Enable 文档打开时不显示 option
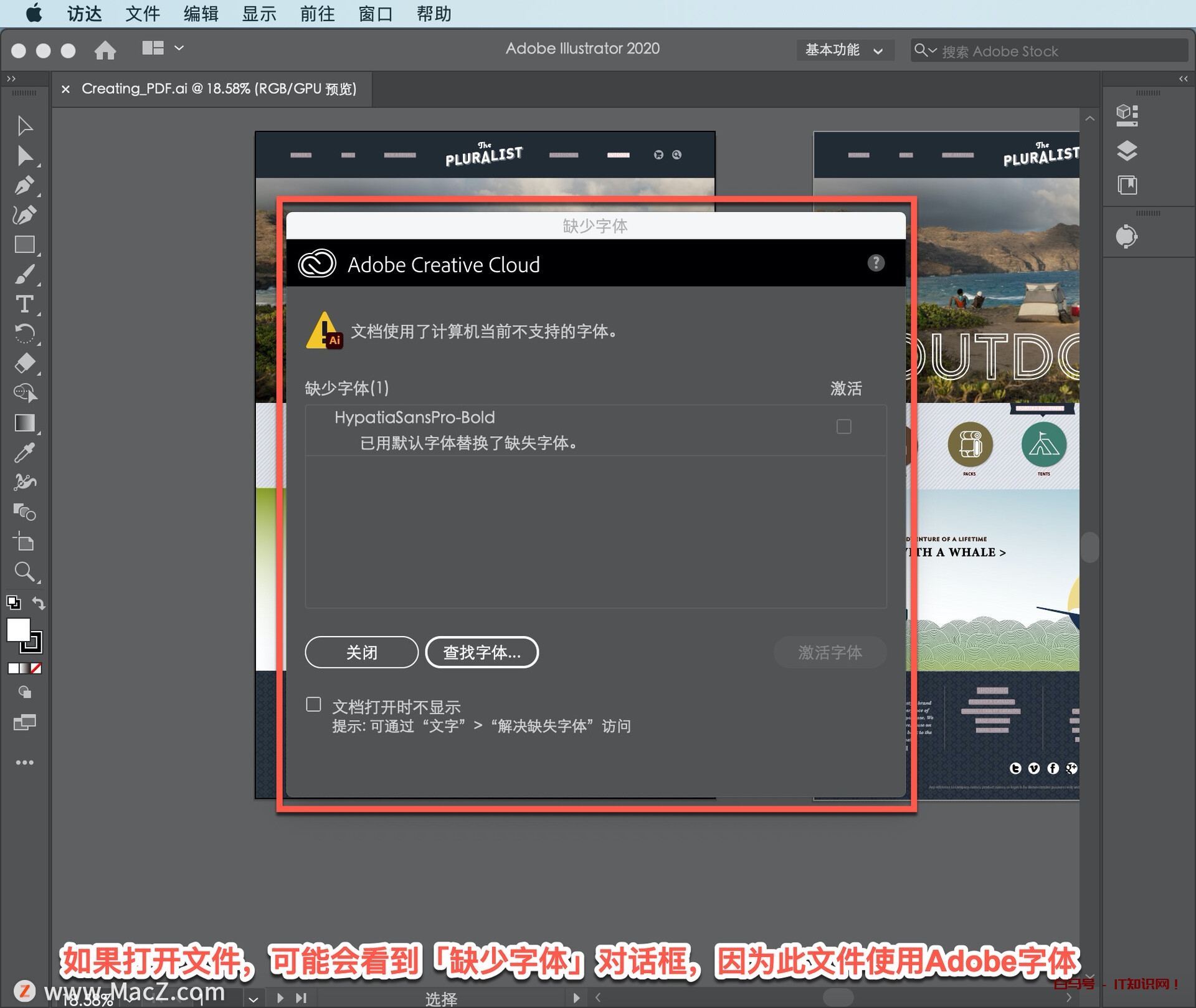The height and width of the screenshot is (1008, 1196). (313, 704)
